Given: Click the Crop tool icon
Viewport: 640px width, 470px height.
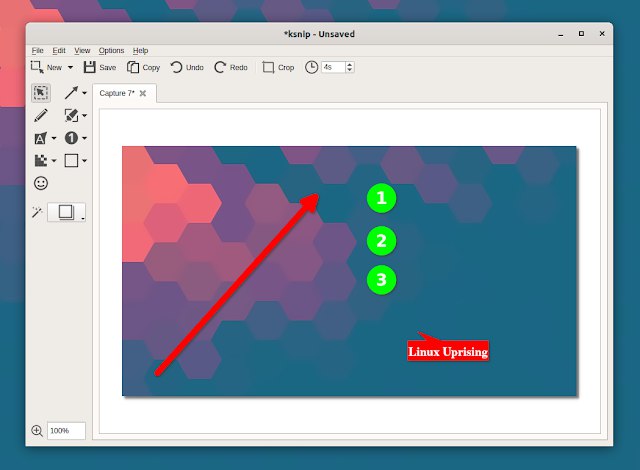Looking at the screenshot, I should (x=268, y=67).
